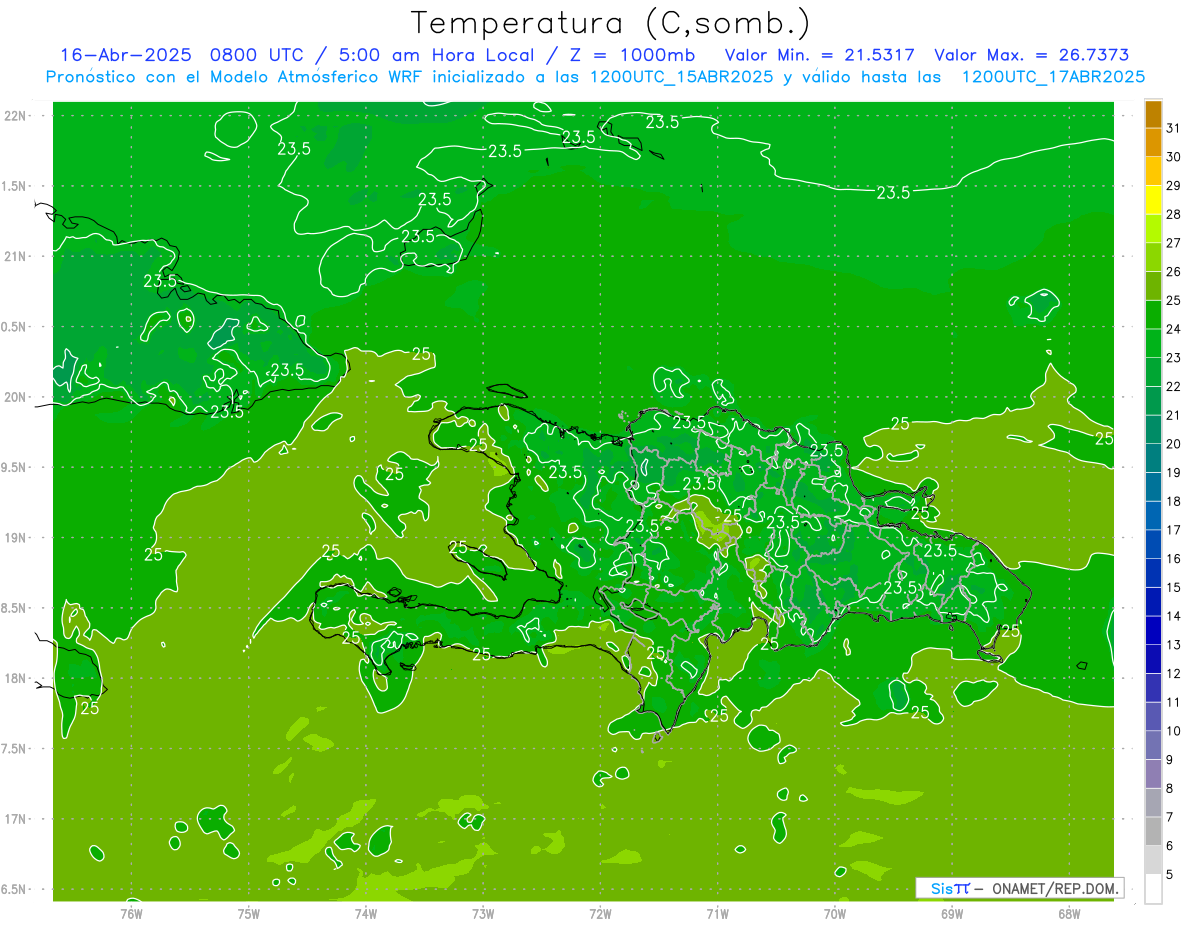Select the "1200UTC_17ABR2025" valid-until time
This screenshot has width=1200, height=927.
[x=1053, y=77]
